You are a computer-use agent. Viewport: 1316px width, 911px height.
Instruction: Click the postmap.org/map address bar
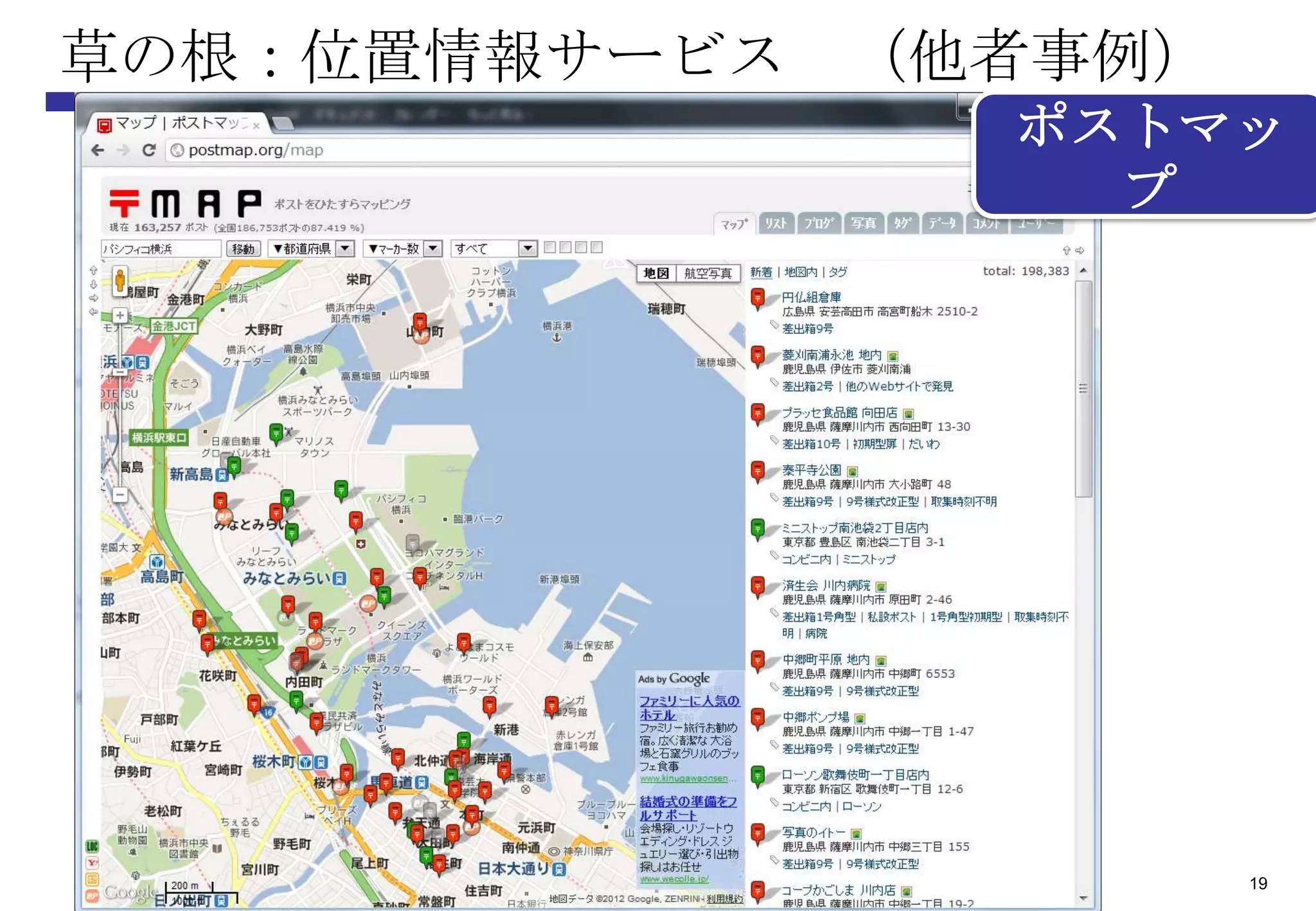tap(569, 150)
